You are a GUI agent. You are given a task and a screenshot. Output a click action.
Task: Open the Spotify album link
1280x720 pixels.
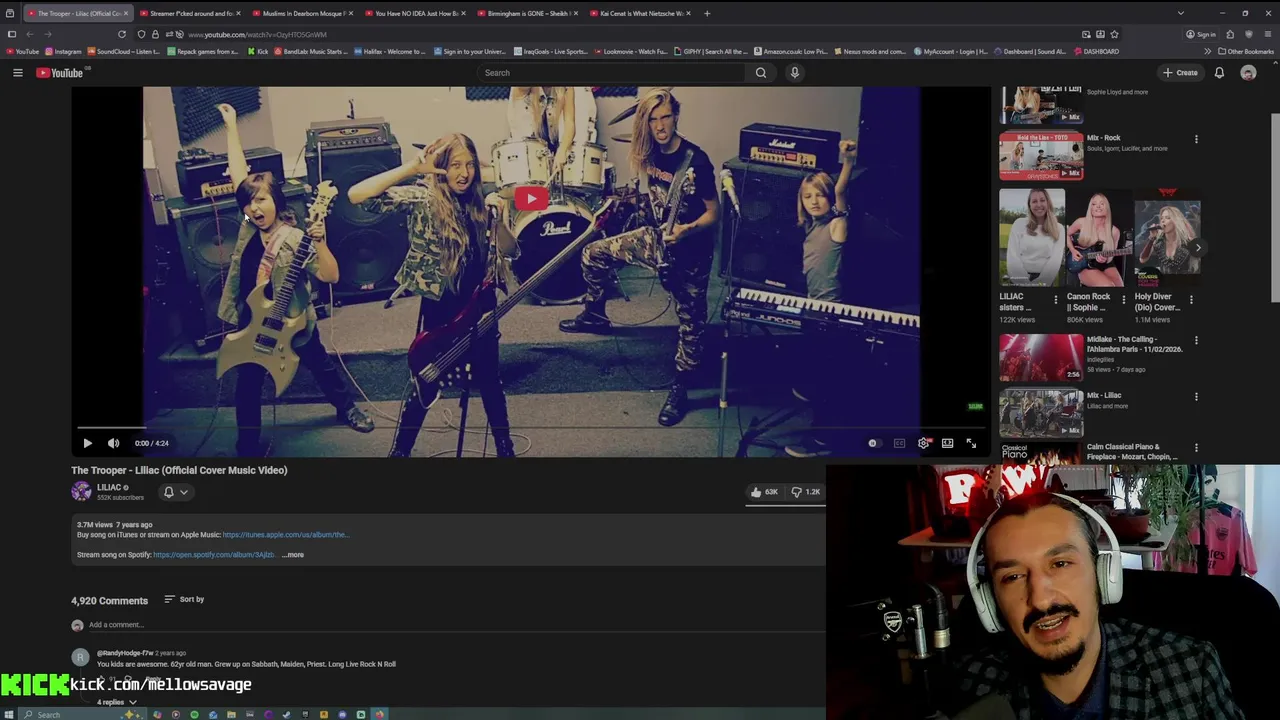pos(214,555)
